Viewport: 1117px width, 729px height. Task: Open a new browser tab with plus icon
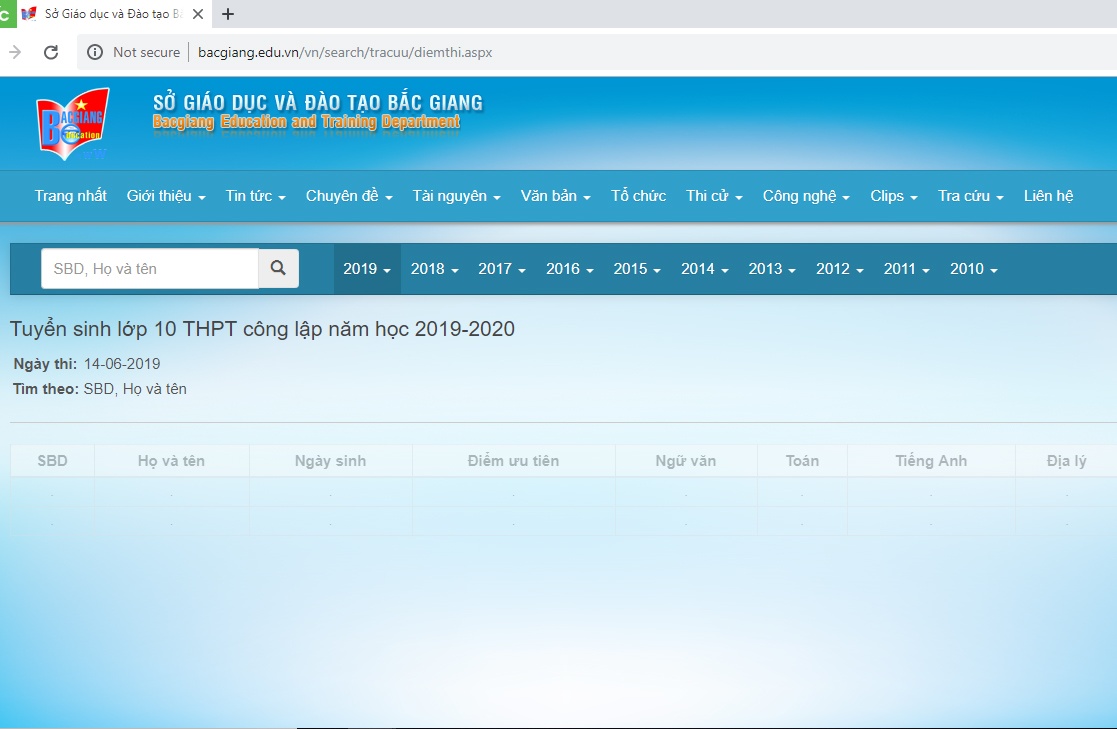point(230,14)
